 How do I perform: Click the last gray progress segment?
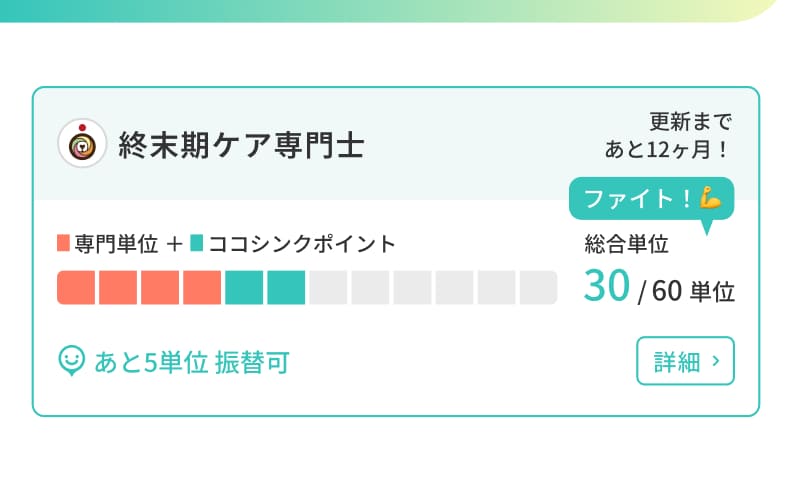coord(538,287)
